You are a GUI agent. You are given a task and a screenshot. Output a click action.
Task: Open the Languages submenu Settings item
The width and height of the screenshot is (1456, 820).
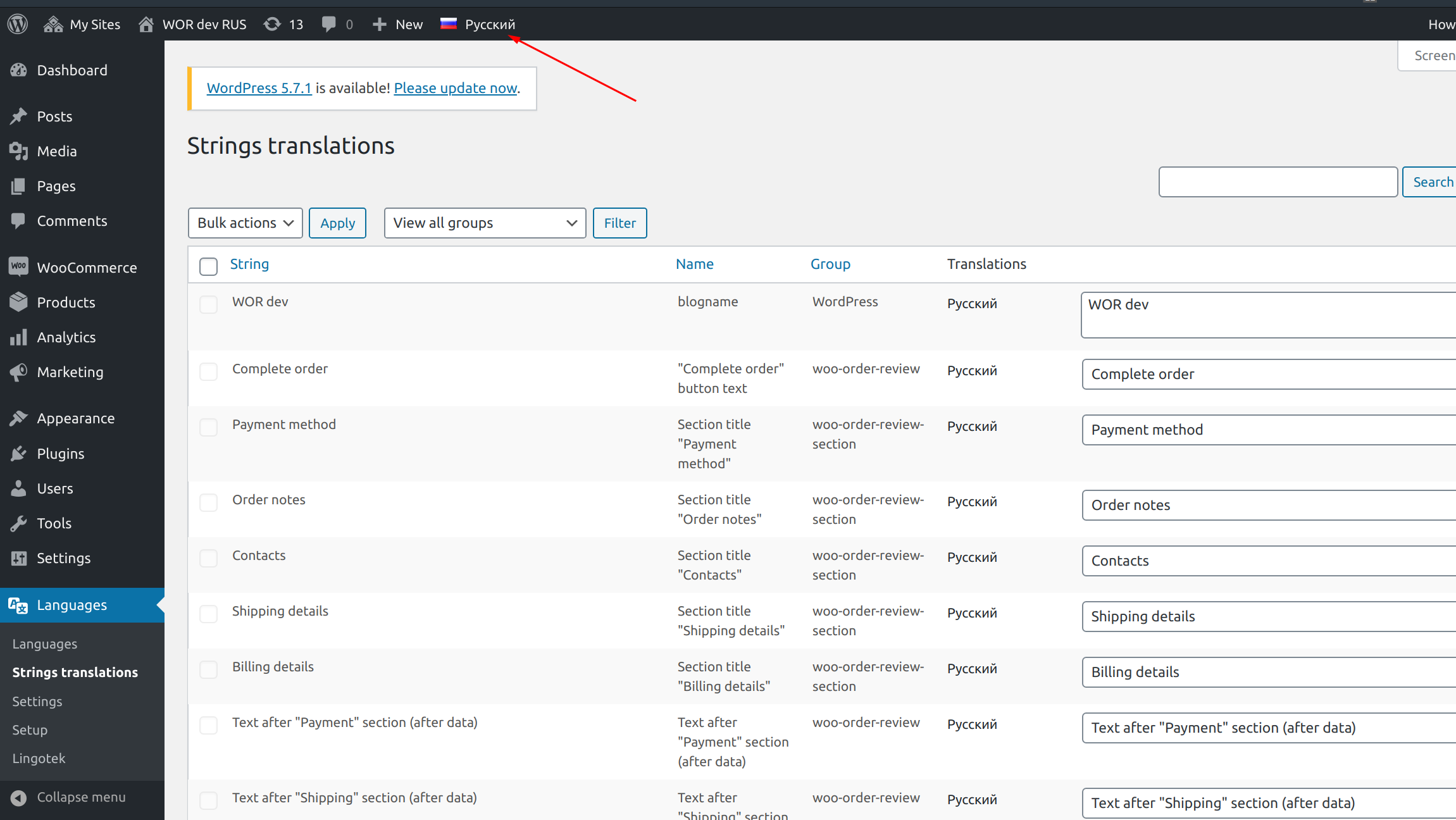click(x=37, y=701)
